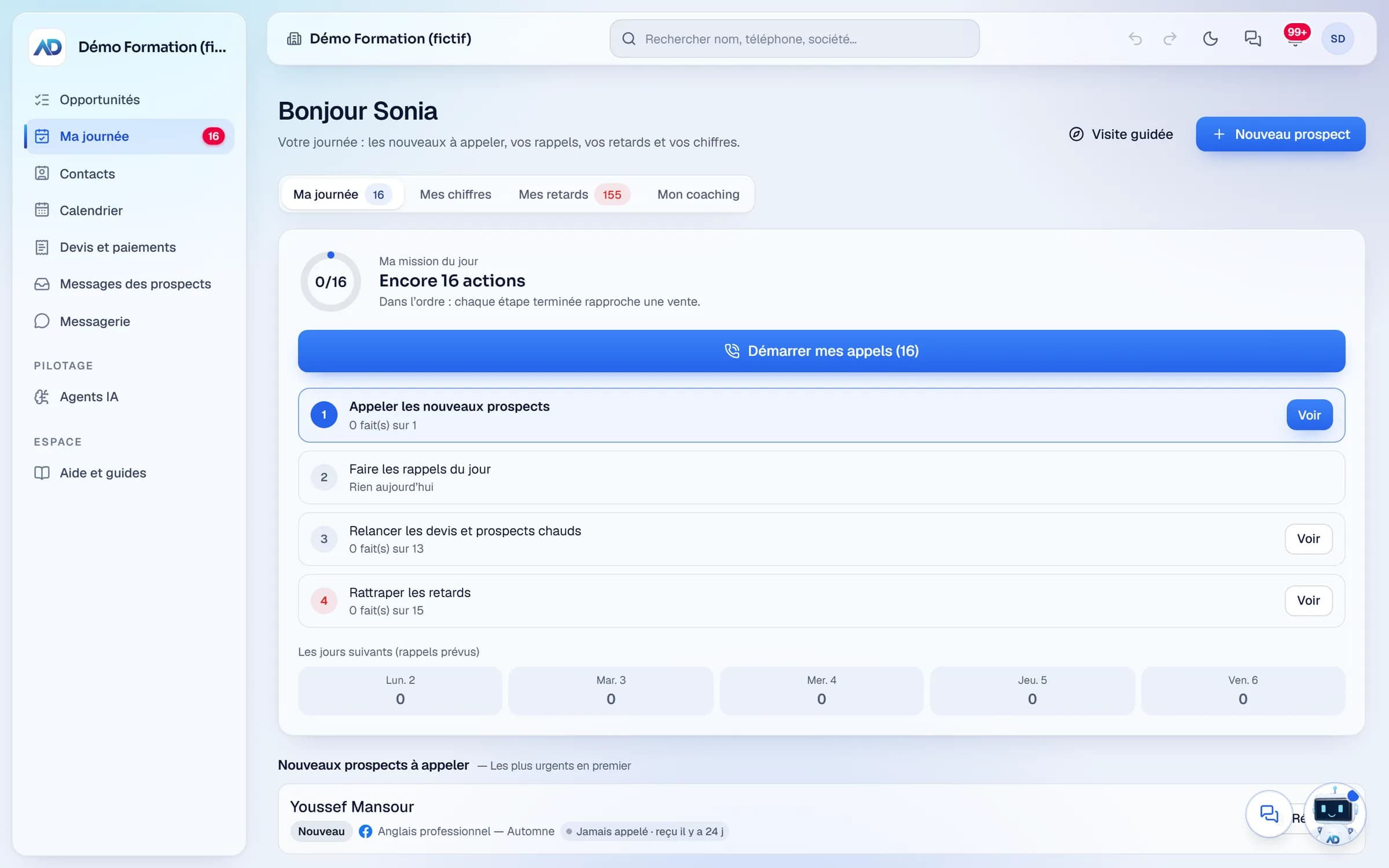Viewport: 1389px width, 868px height.
Task: Click the Facebook source icon for Youssef Mansour
Action: [x=365, y=832]
